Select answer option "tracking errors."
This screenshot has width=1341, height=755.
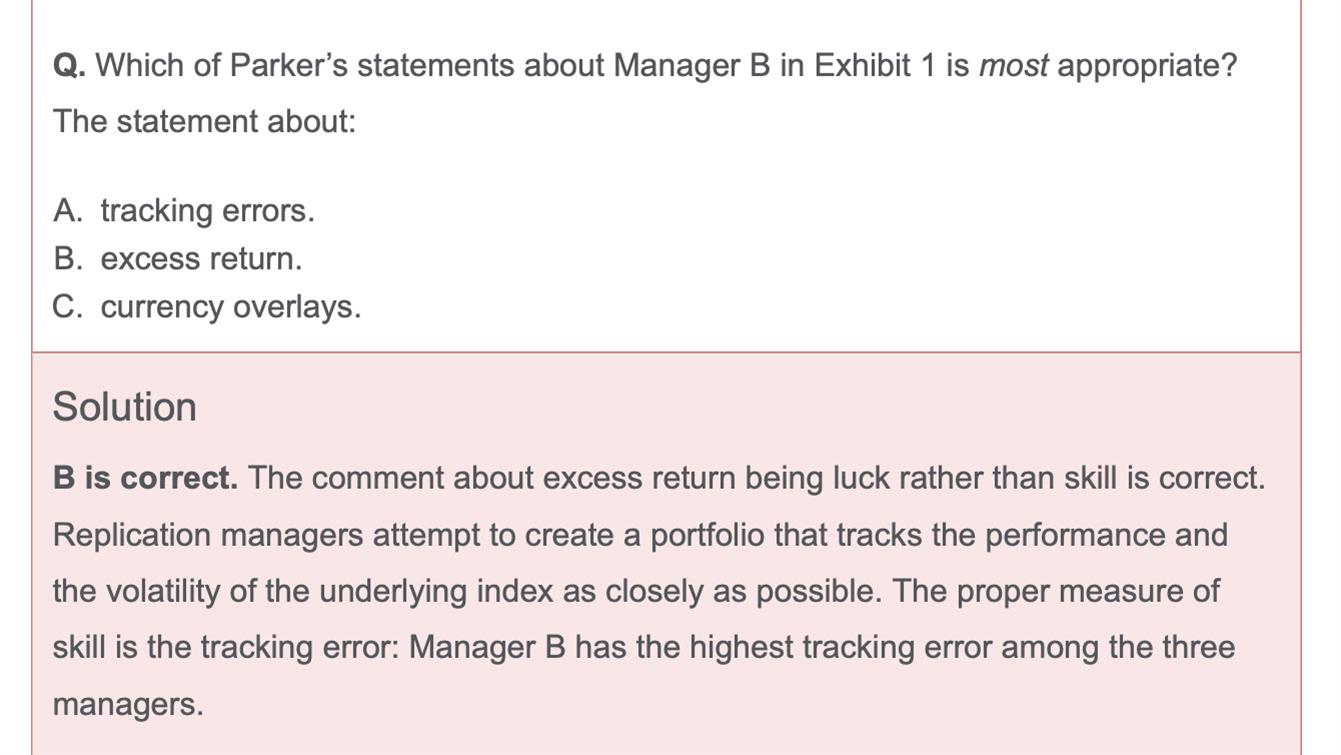(x=207, y=211)
